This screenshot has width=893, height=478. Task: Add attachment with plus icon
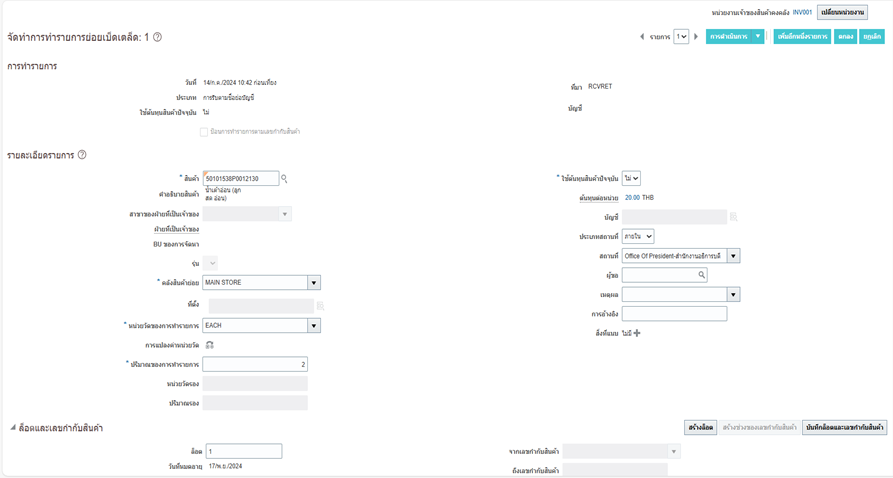(637, 333)
